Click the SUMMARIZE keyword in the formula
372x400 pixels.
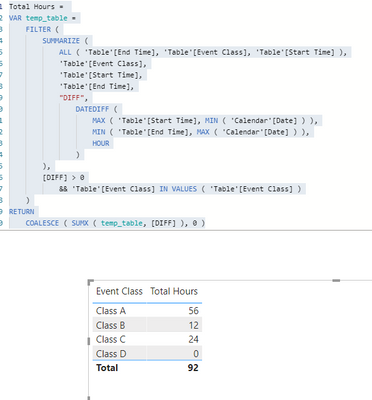(x=61, y=41)
